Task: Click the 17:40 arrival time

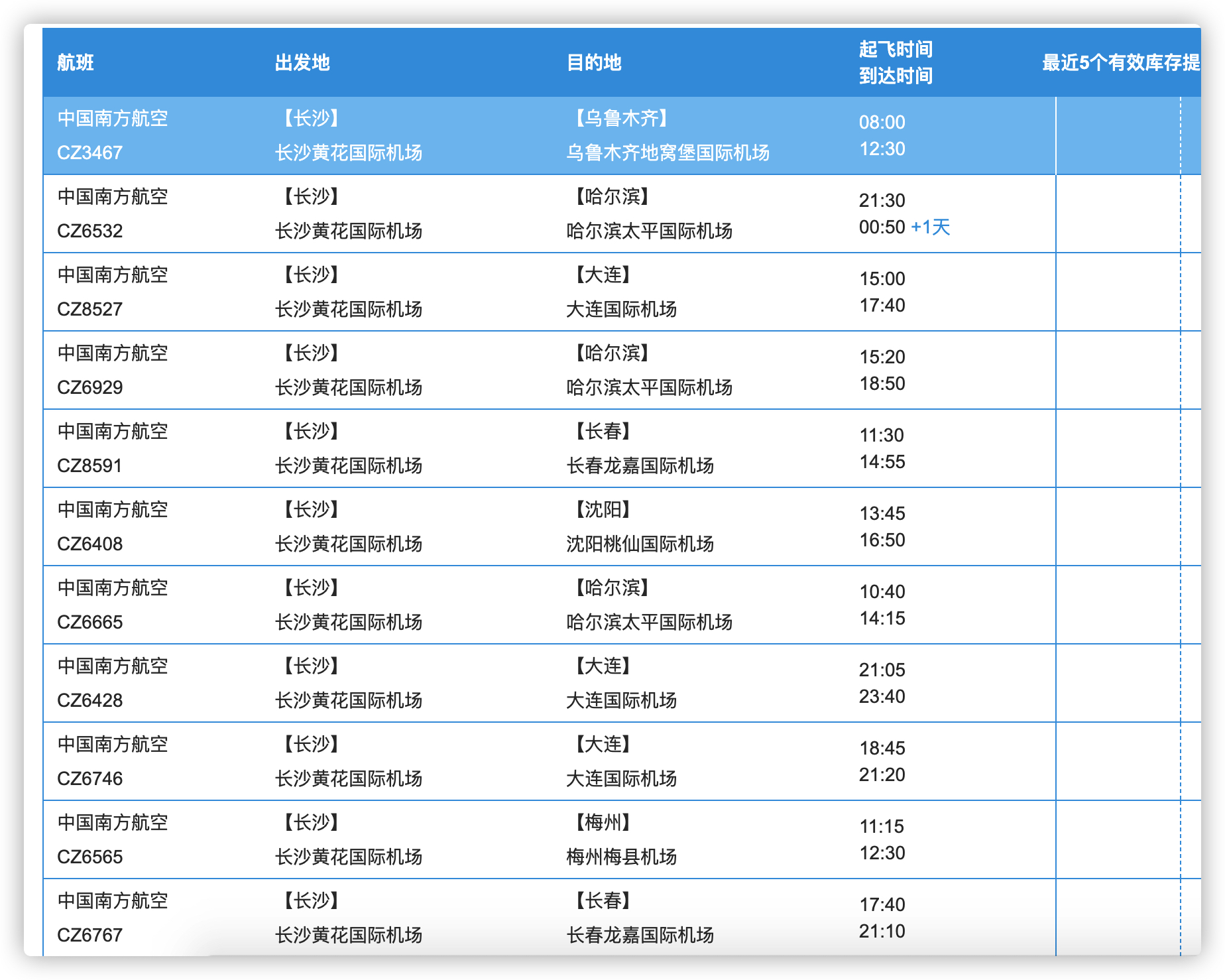Action: [882, 305]
